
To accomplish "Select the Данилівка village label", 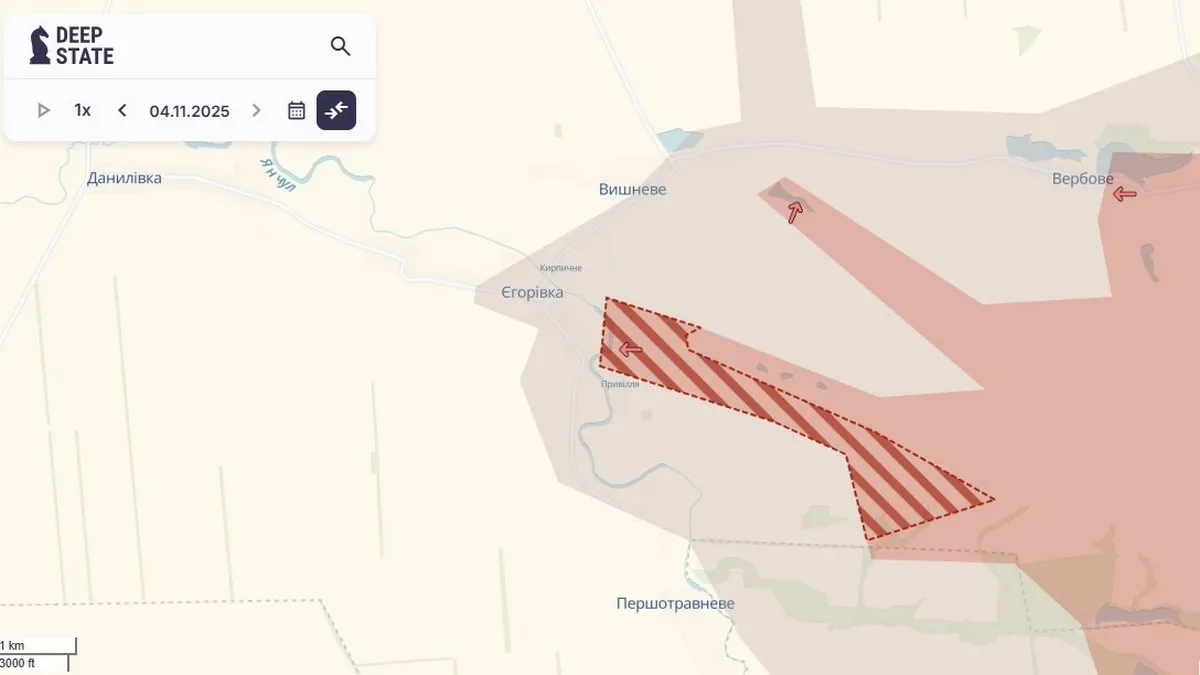I will tap(124, 178).
